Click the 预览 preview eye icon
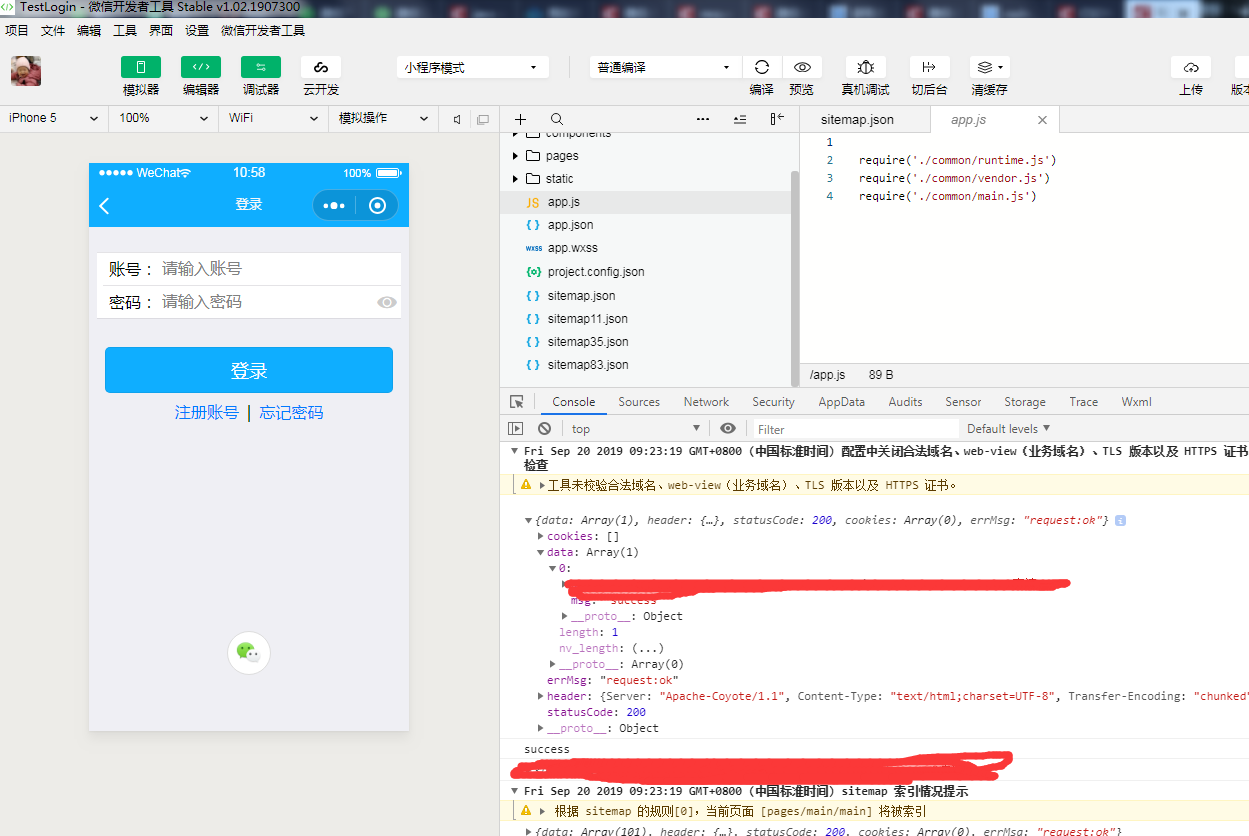The image size is (1249, 836). [x=802, y=67]
